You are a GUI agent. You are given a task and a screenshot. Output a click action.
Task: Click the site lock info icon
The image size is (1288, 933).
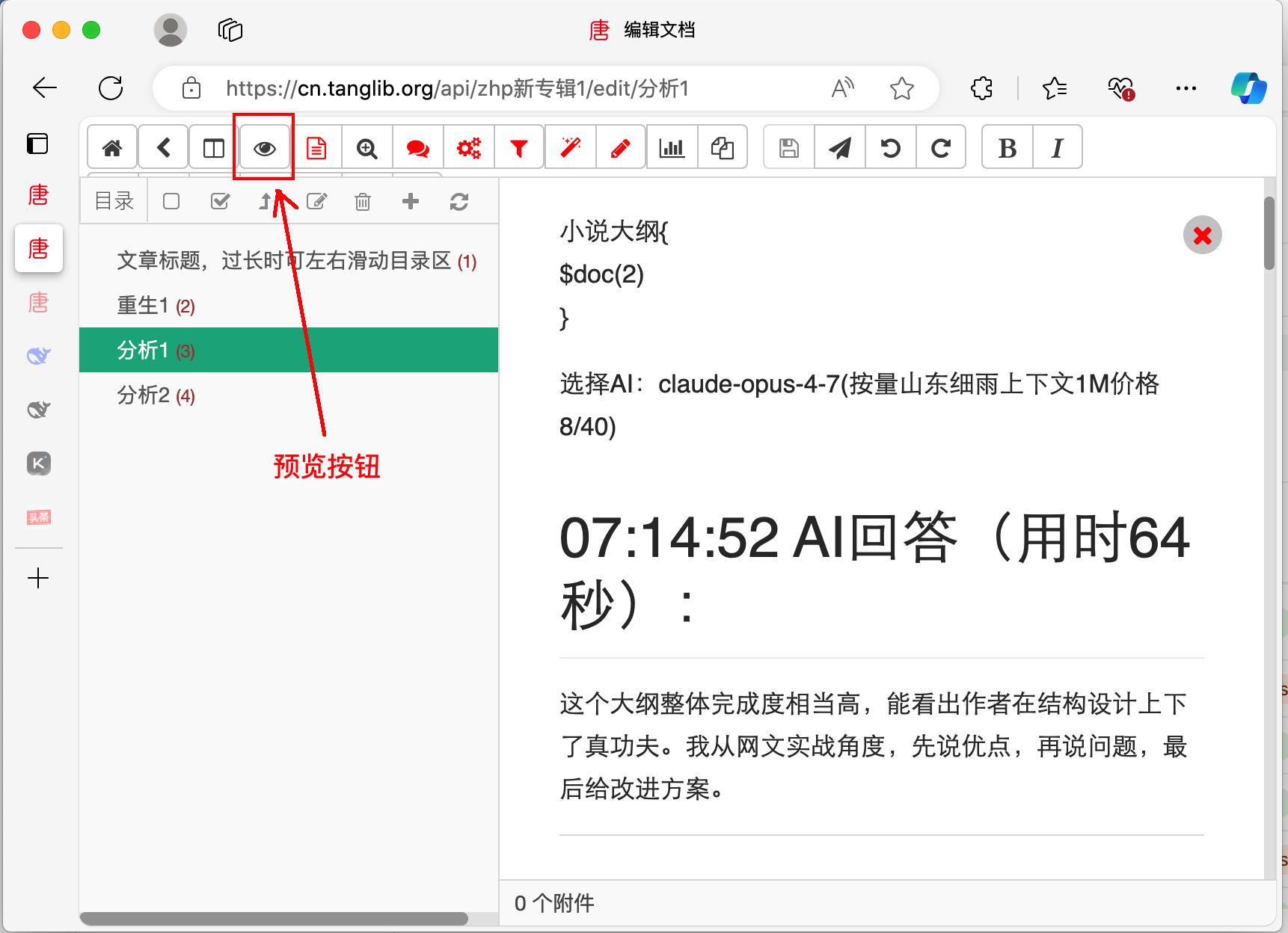pyautogui.click(x=191, y=88)
